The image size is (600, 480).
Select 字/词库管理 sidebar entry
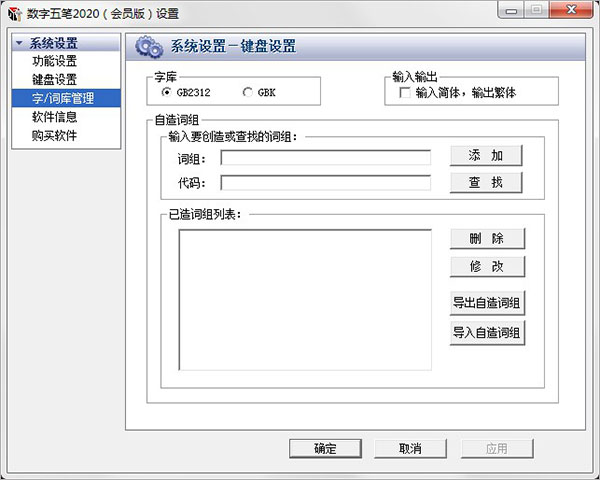[x=66, y=98]
